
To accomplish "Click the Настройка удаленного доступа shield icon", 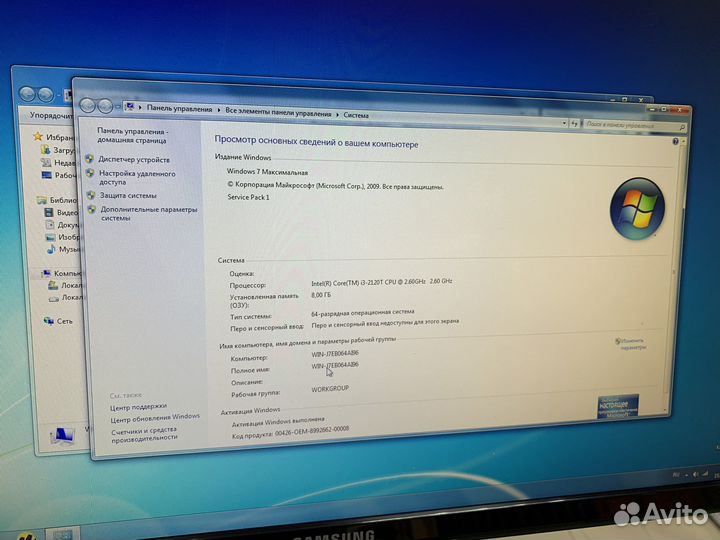I will 90,173.
